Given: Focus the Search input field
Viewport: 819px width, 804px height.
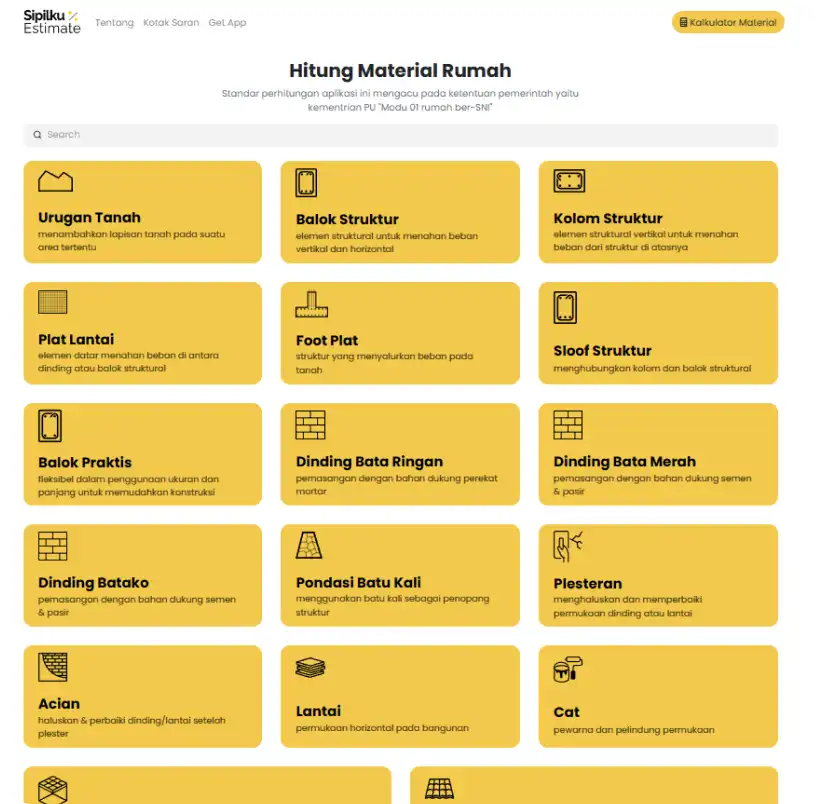Looking at the screenshot, I should tap(400, 135).
